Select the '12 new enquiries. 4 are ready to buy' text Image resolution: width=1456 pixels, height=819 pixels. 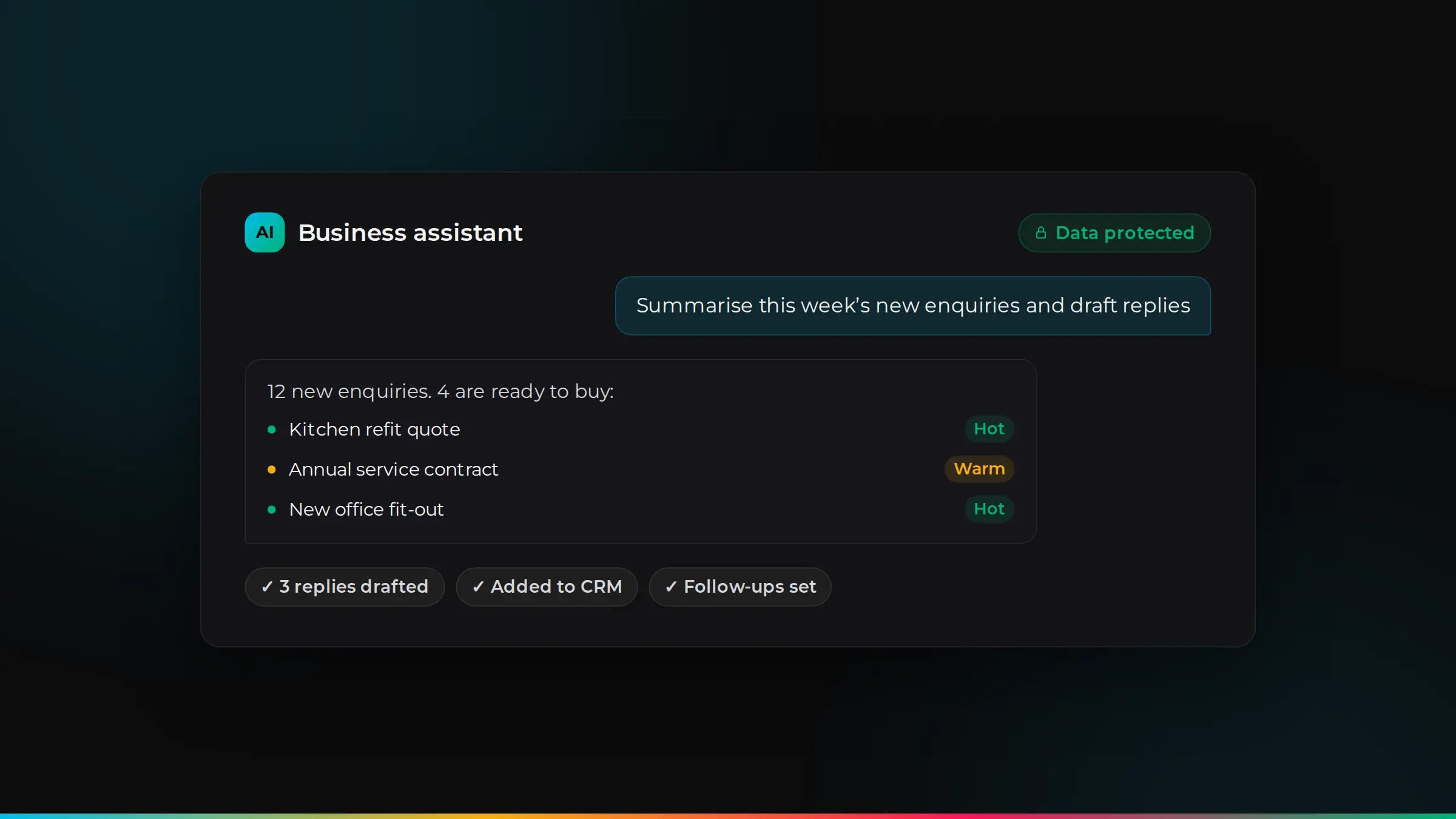(440, 391)
